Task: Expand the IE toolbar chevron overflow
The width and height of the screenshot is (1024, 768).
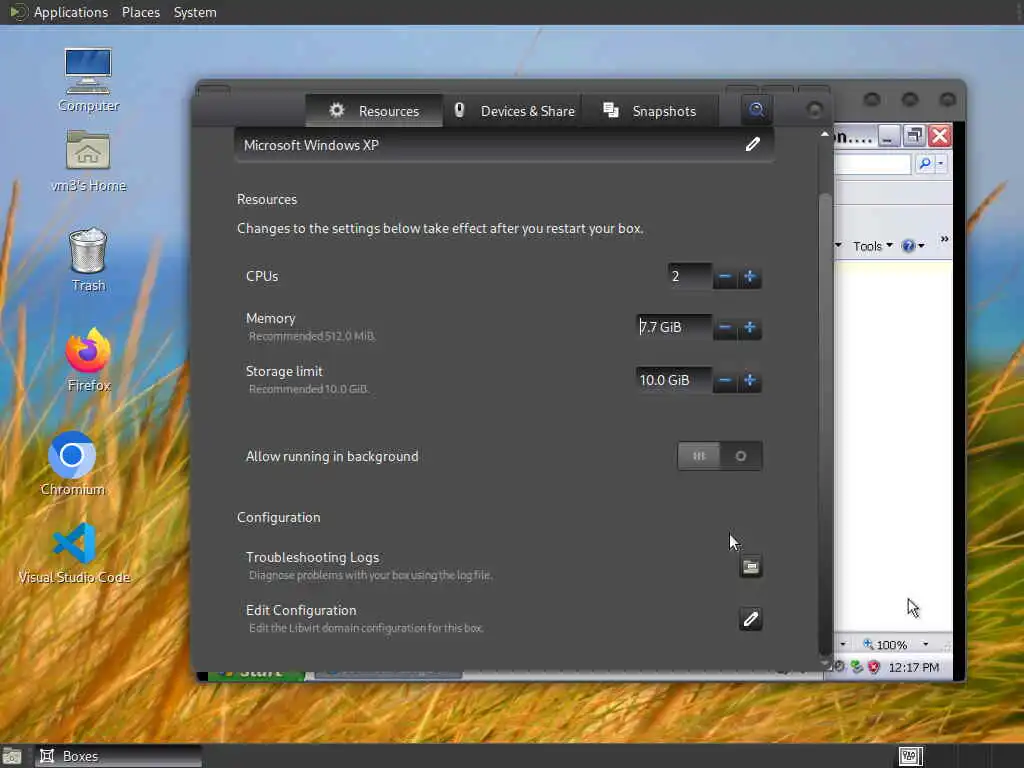Action: coord(944,239)
